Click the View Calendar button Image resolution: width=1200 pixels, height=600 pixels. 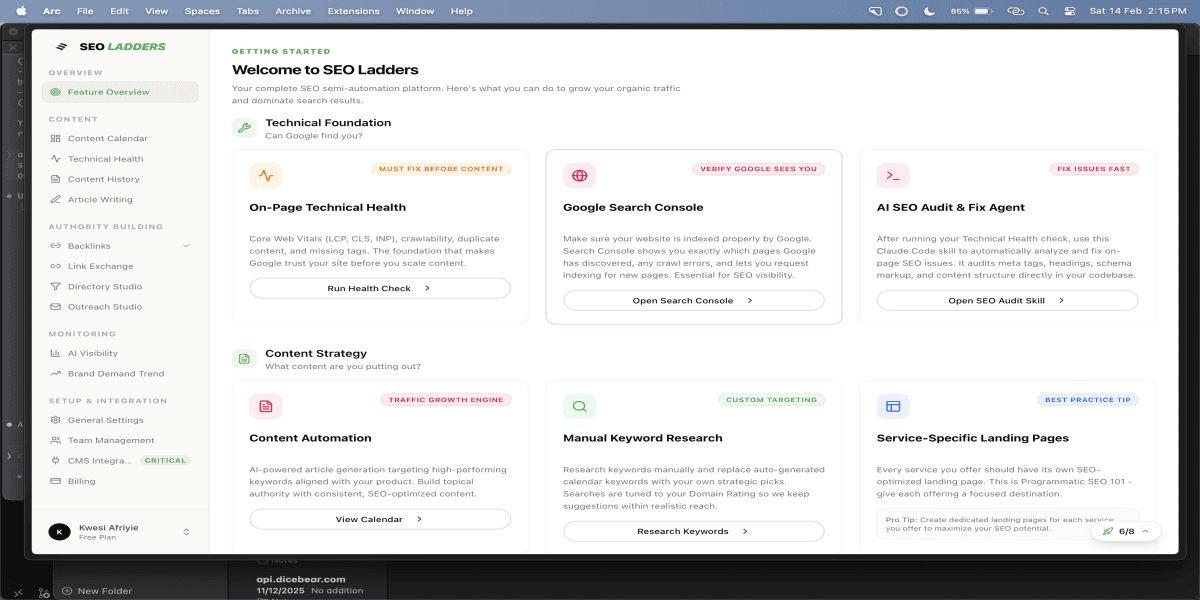click(x=379, y=519)
